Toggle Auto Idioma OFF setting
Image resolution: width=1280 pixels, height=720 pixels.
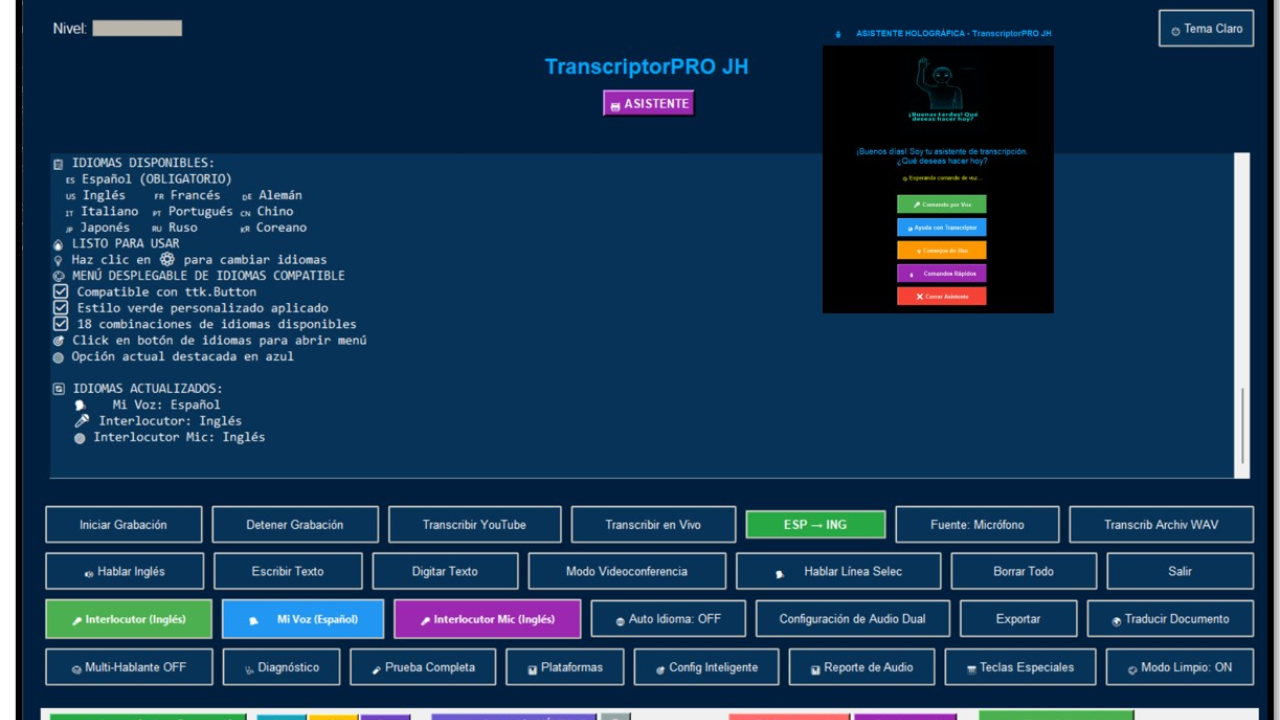tap(668, 619)
